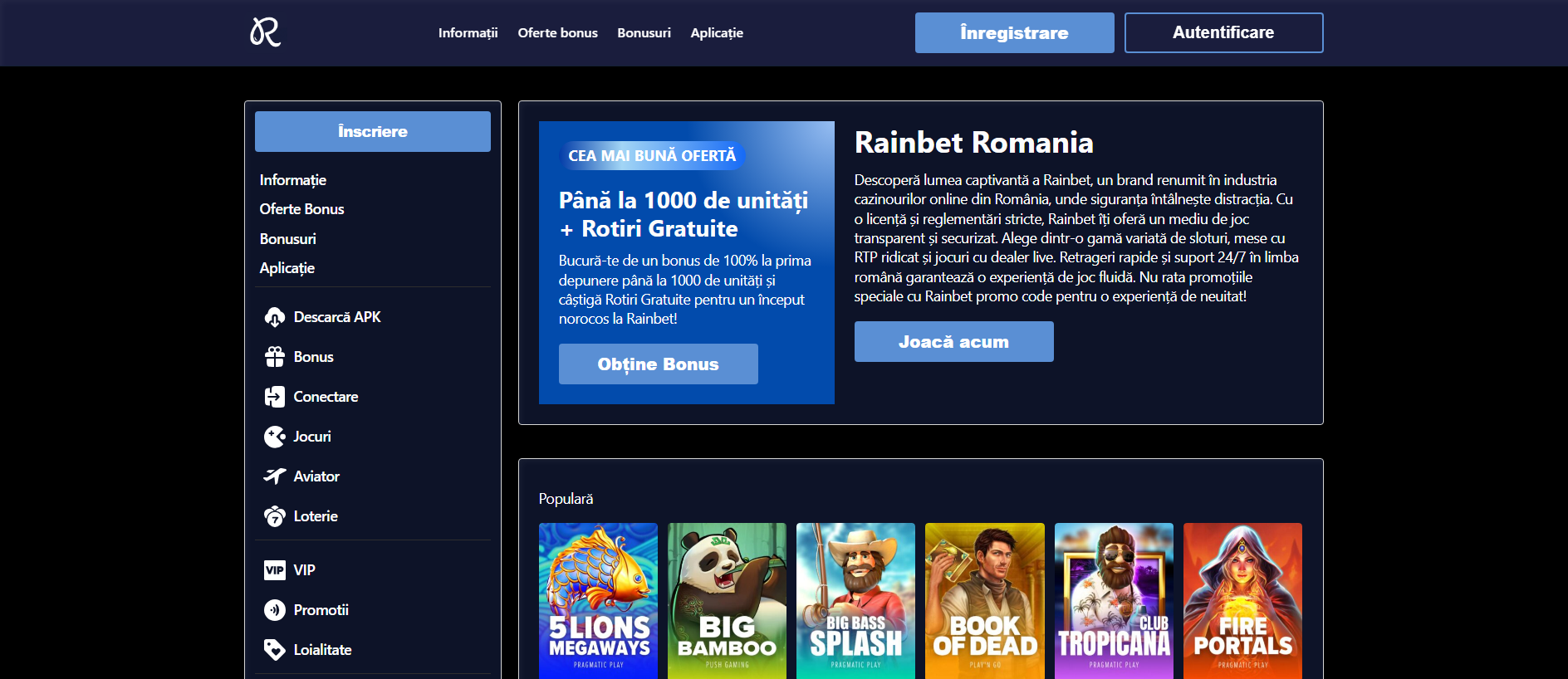Open Aplicație in the top navigation
Screen dimensions: 1568x679
click(717, 33)
